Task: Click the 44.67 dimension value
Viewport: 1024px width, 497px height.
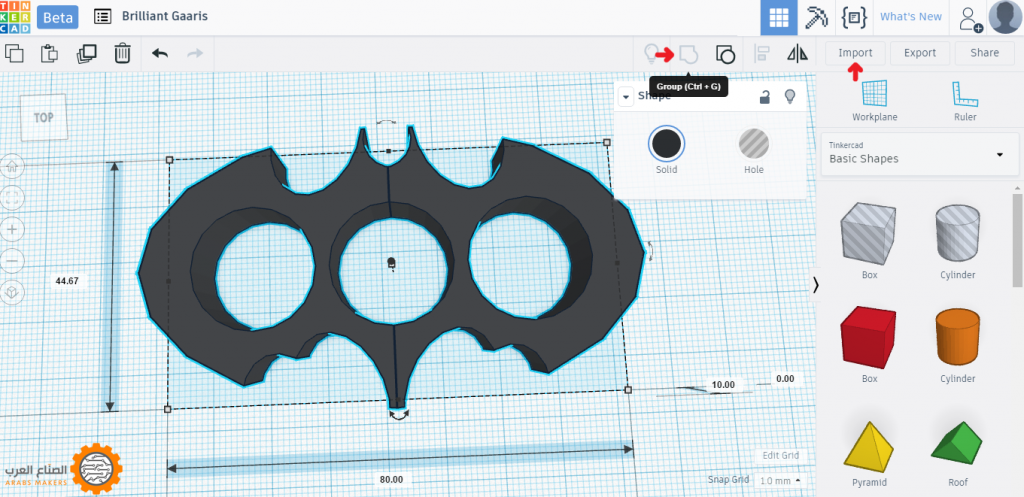Action: [x=67, y=281]
